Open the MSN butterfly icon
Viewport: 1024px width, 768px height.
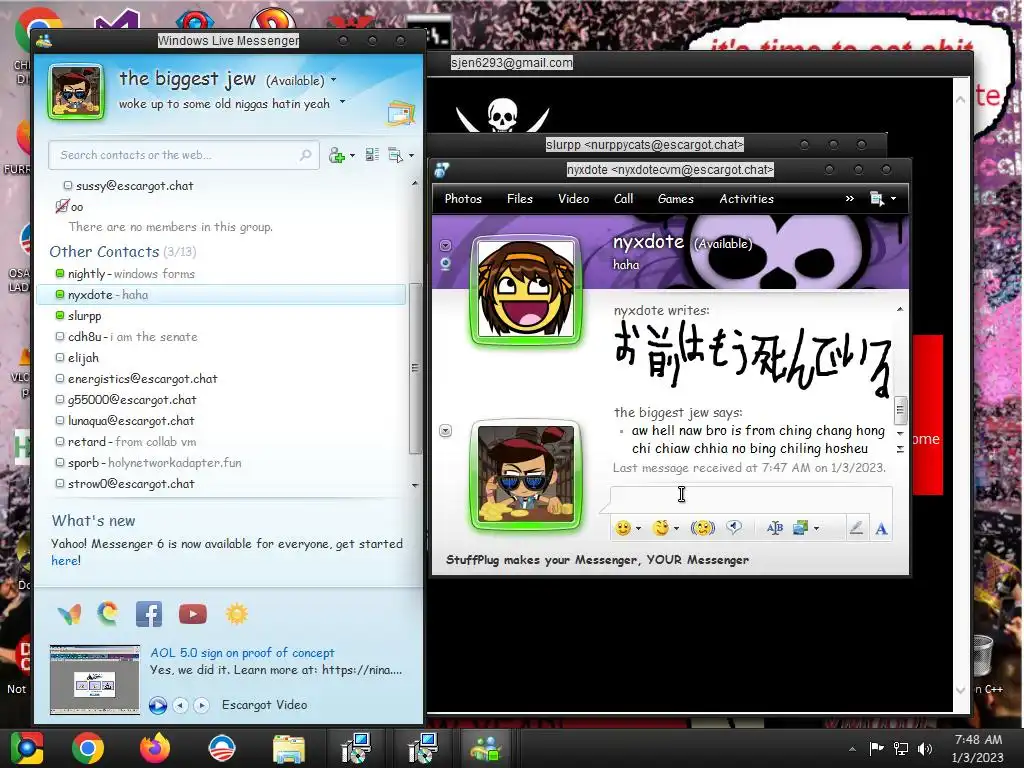point(69,615)
